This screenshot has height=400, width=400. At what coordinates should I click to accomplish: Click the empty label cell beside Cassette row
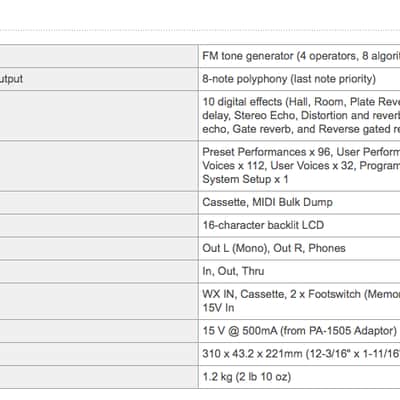tap(99, 202)
